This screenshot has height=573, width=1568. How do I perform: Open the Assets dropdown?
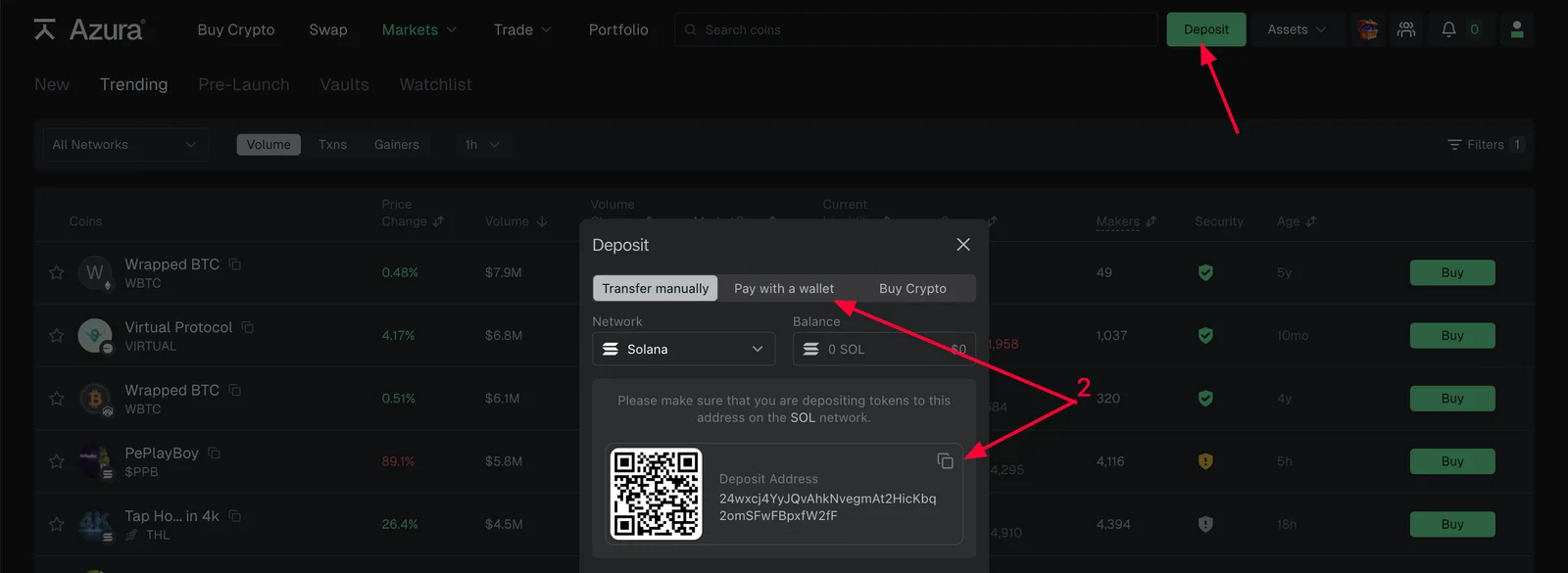(x=1297, y=29)
